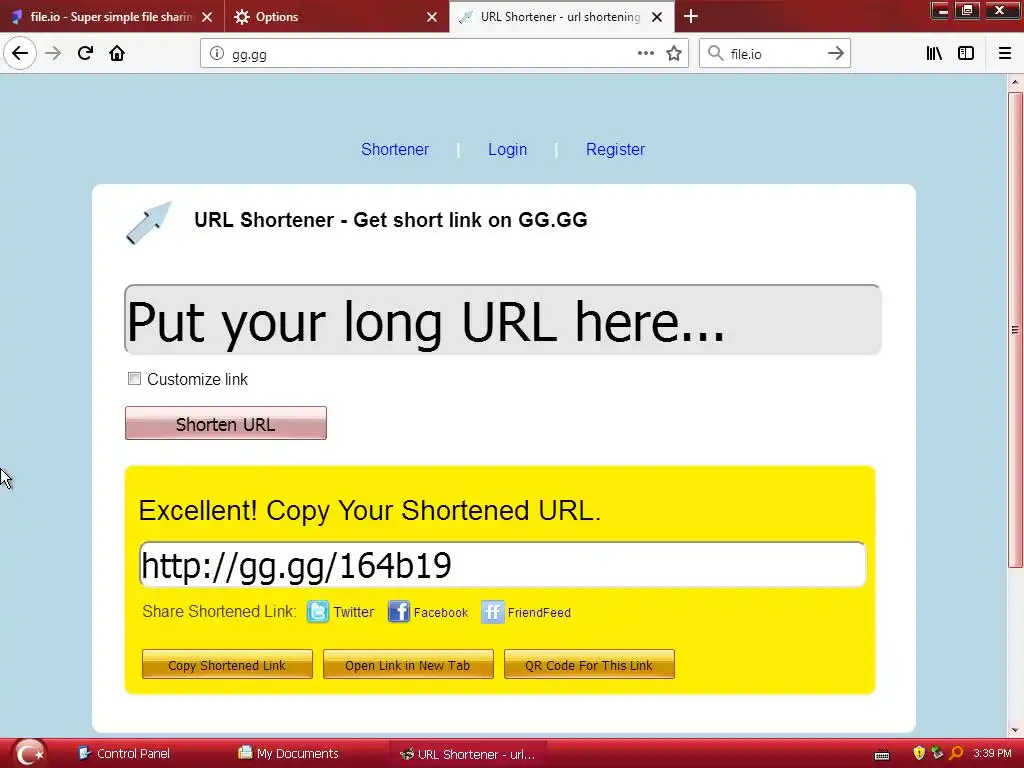Open Control Panel from the taskbar
Viewport: 1024px width, 768px height.
point(124,754)
